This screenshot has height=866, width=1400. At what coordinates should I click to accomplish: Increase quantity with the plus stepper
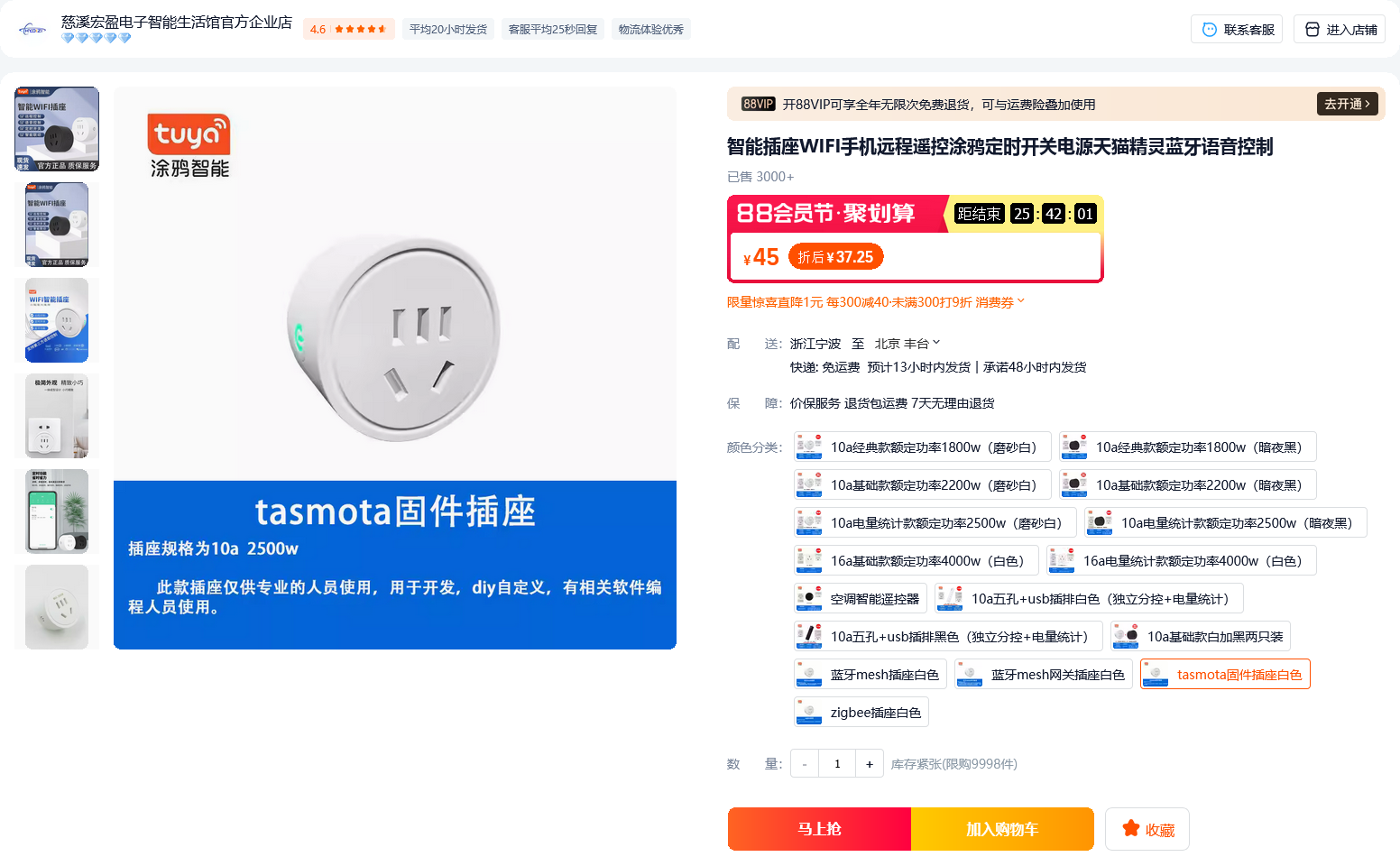[869, 763]
